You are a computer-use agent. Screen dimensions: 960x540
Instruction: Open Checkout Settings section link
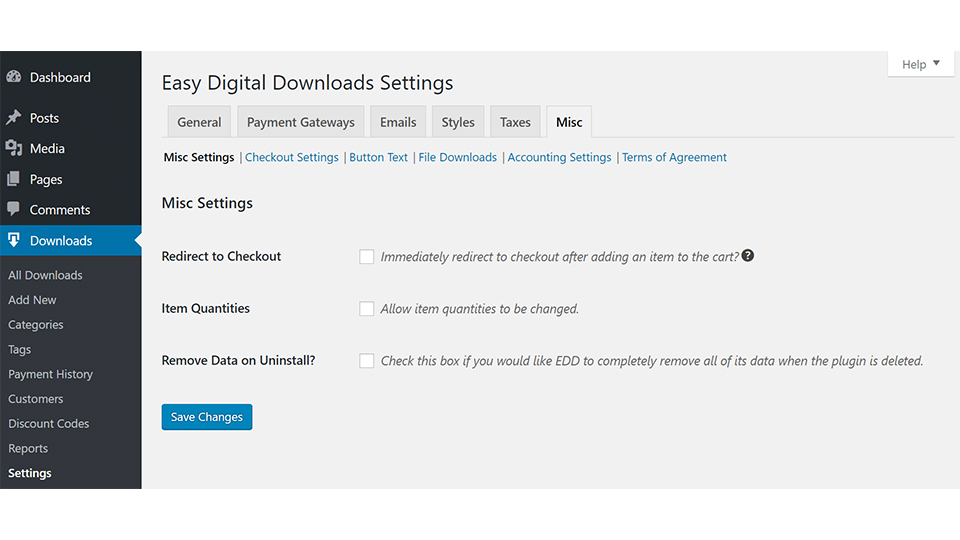pos(291,157)
